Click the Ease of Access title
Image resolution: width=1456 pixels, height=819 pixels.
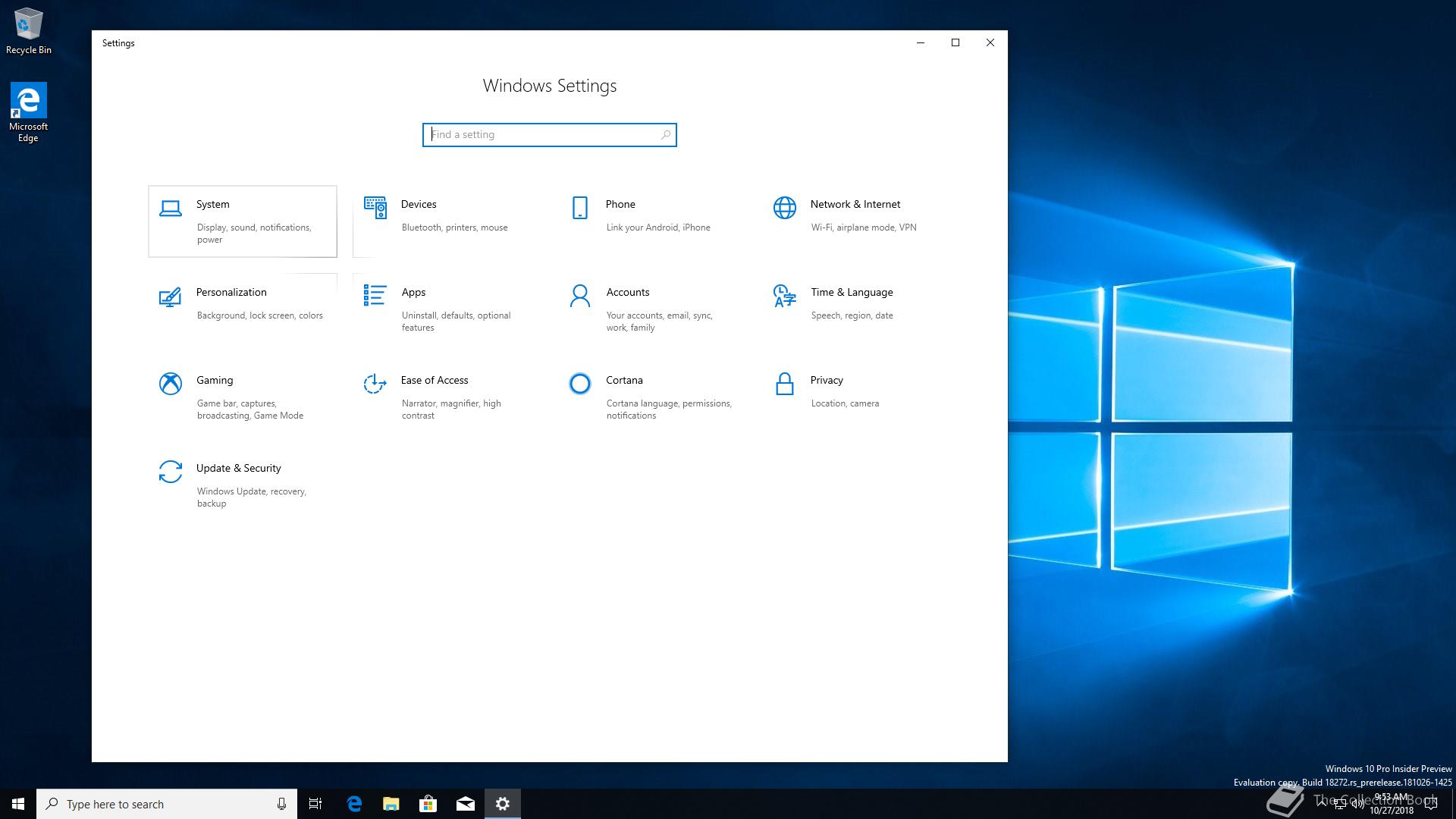click(x=435, y=381)
